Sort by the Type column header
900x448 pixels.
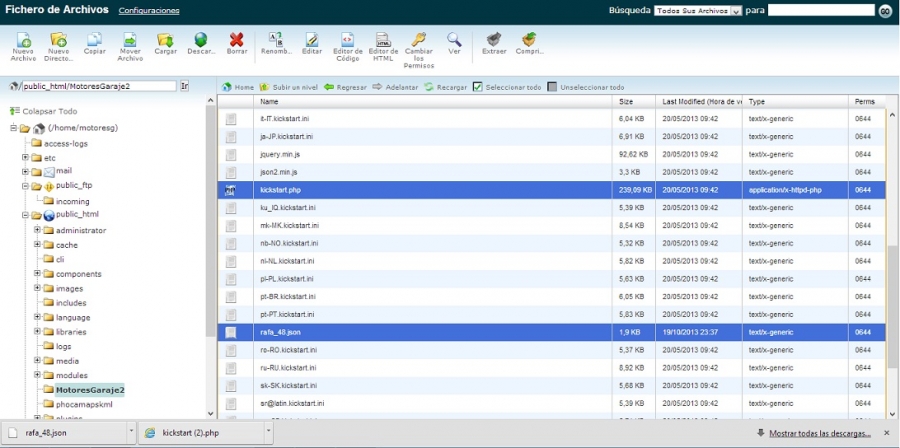pos(795,102)
